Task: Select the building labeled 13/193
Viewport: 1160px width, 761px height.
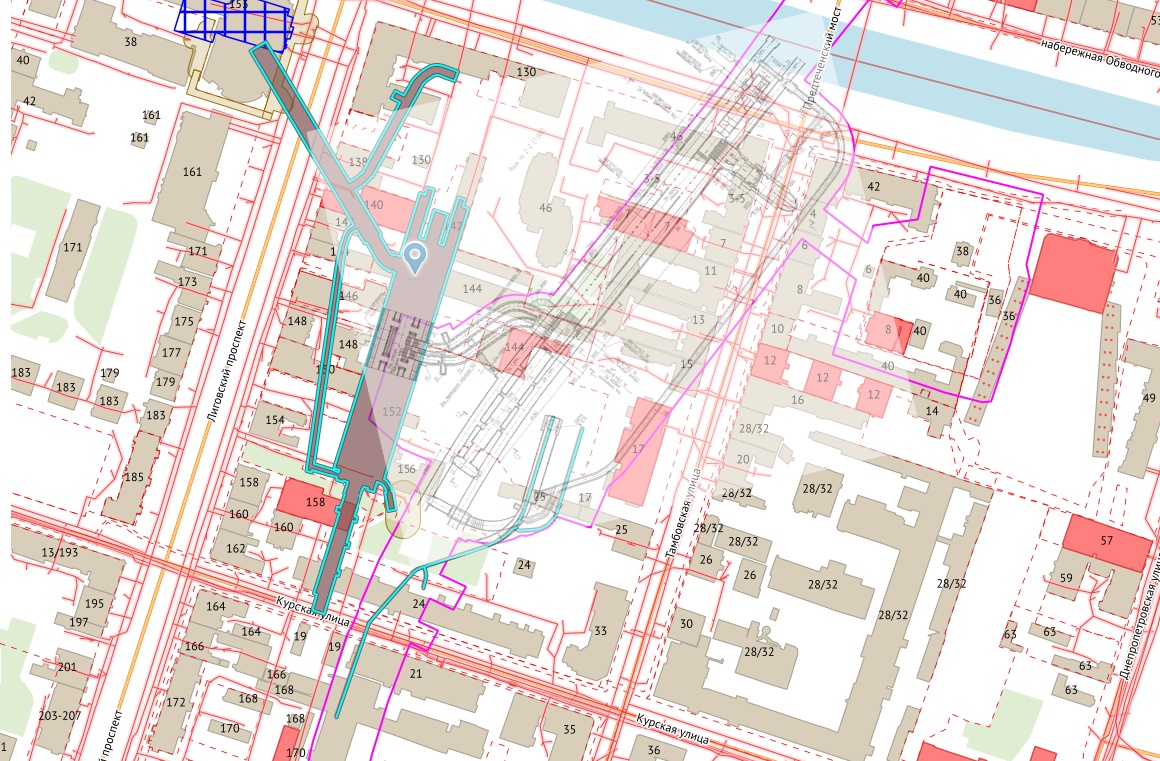Action: tap(59, 554)
